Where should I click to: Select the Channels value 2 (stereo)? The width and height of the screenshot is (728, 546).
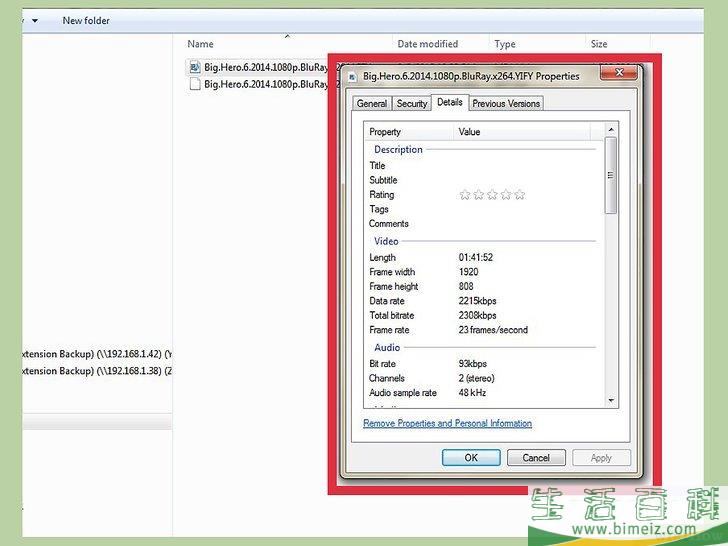coord(476,378)
